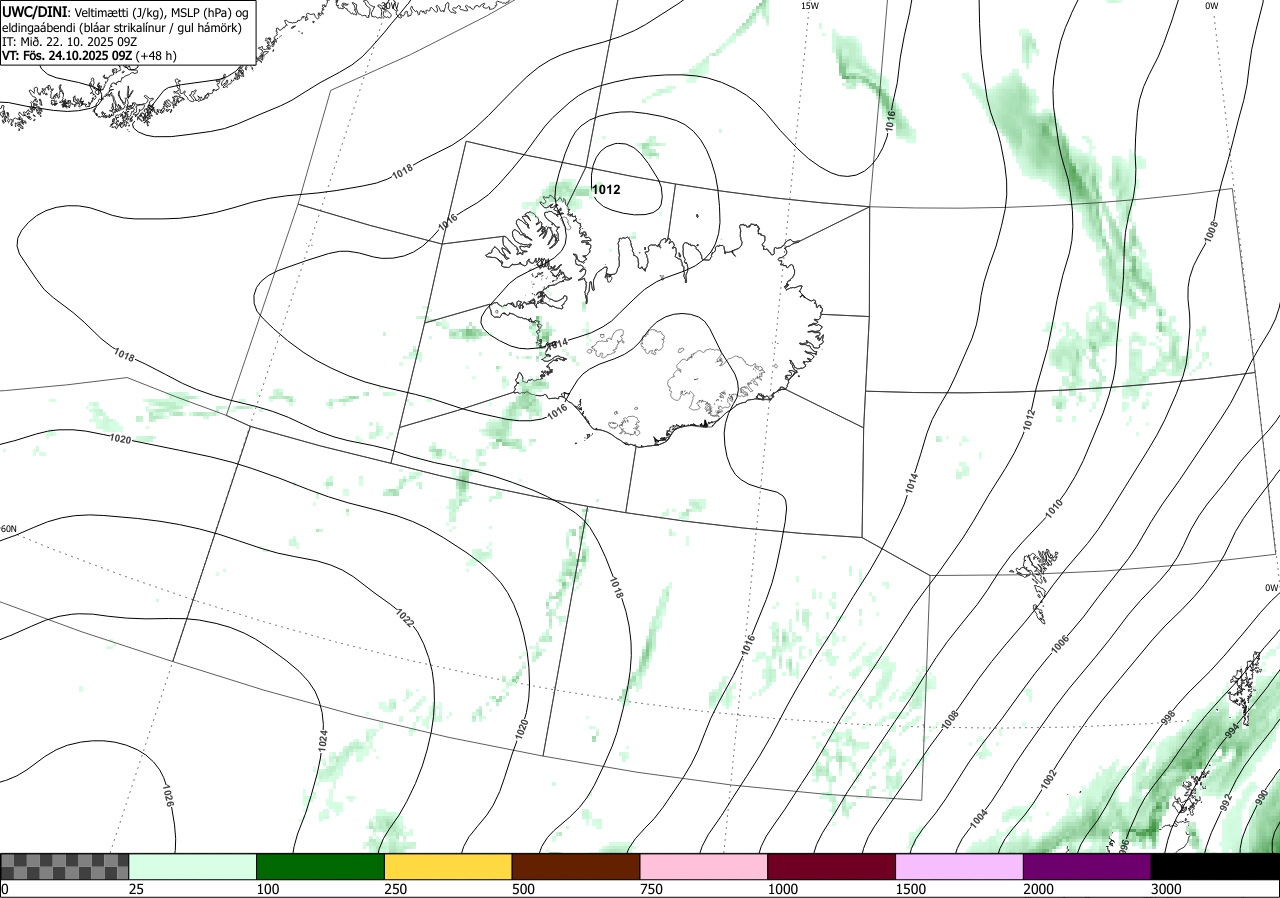The height and width of the screenshot is (898, 1280).
Task: Click the "eldingaábendi" description line
Action: tap(122, 26)
